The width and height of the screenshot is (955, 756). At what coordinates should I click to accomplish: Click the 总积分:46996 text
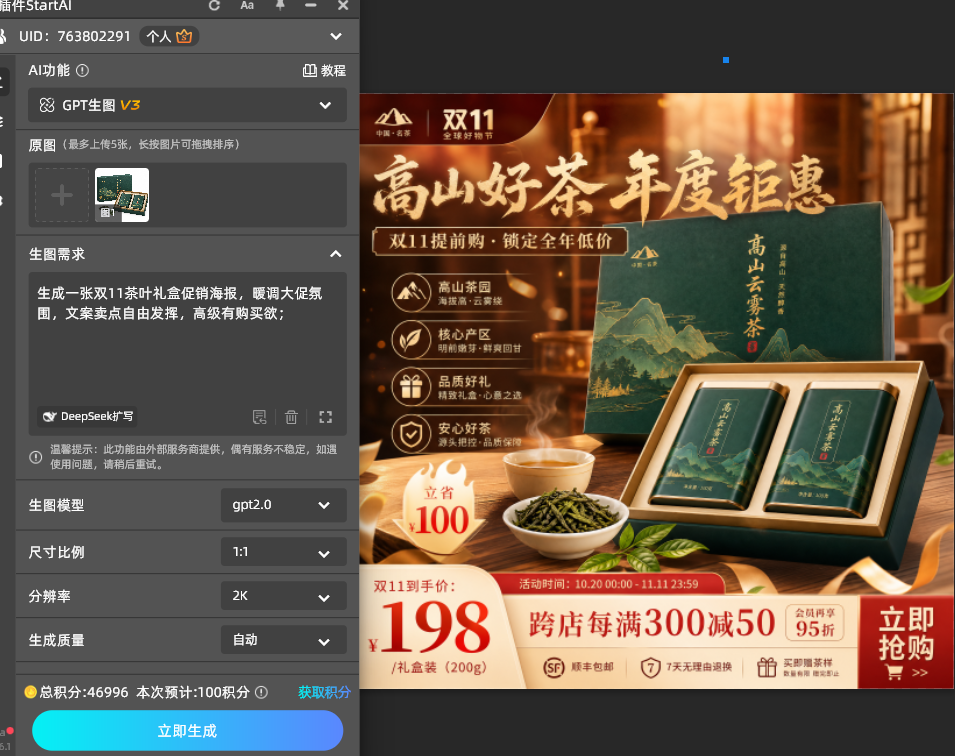coord(84,692)
